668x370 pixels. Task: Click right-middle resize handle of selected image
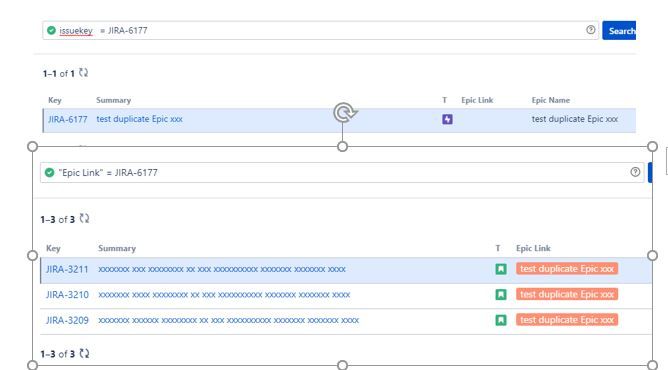(x=652, y=255)
